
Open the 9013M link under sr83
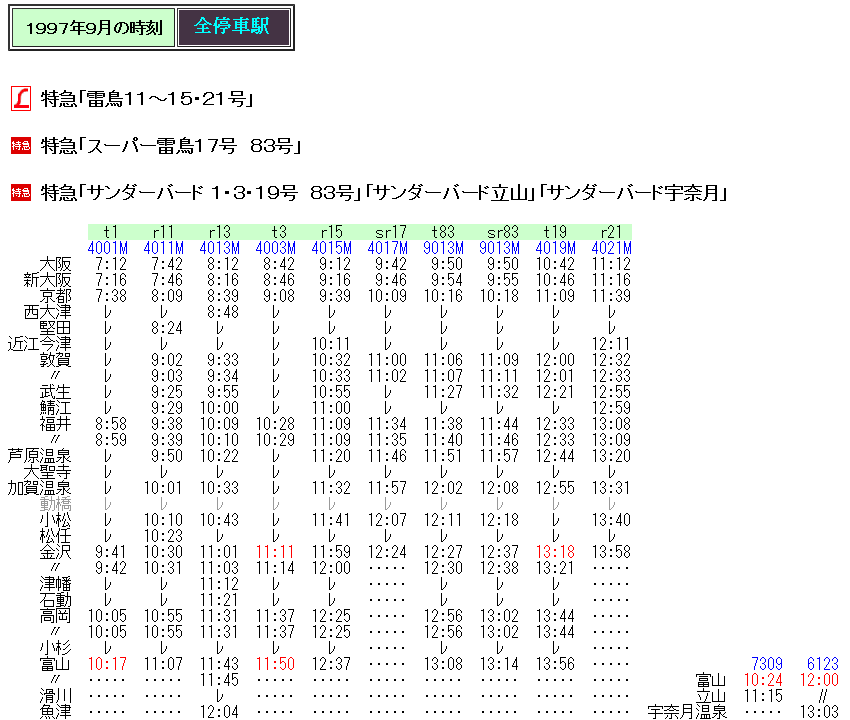499,248
